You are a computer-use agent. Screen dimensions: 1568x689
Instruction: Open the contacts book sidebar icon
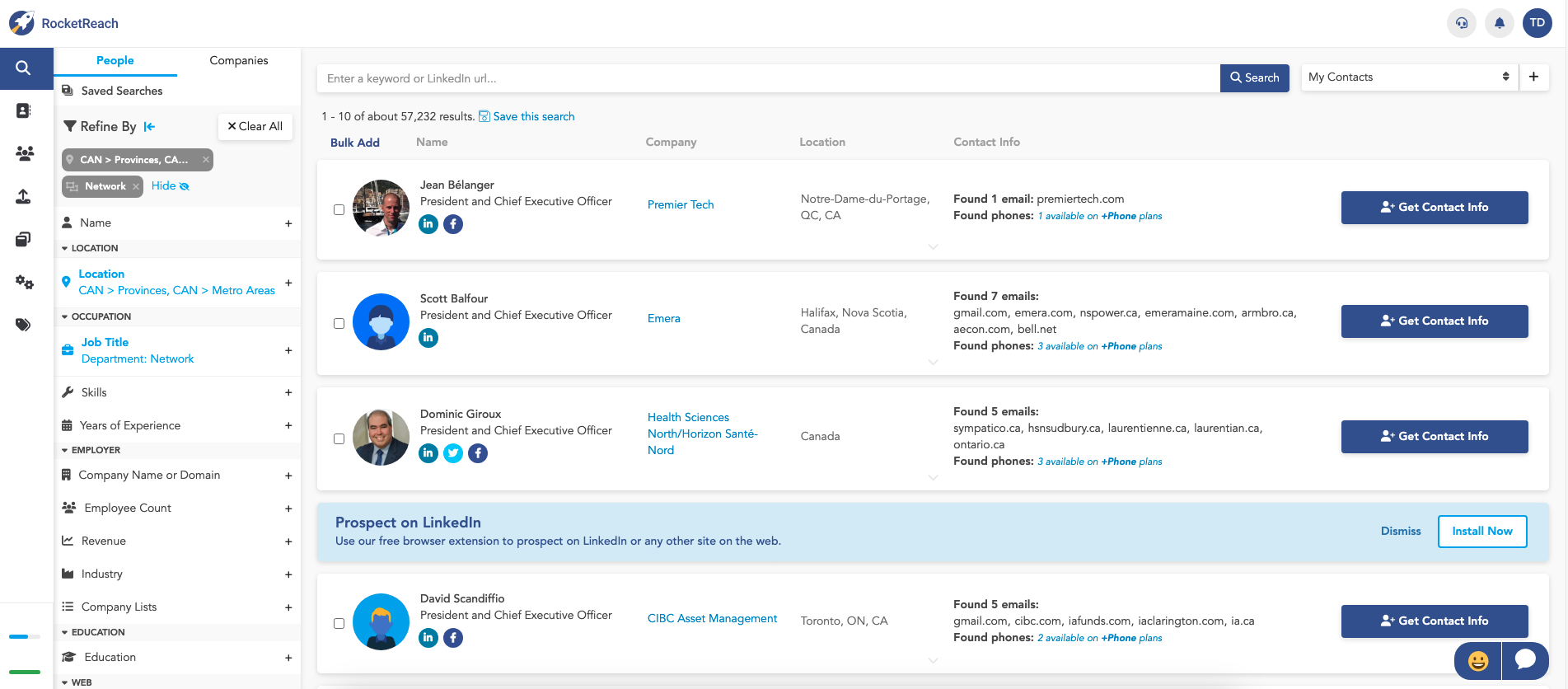[23, 110]
